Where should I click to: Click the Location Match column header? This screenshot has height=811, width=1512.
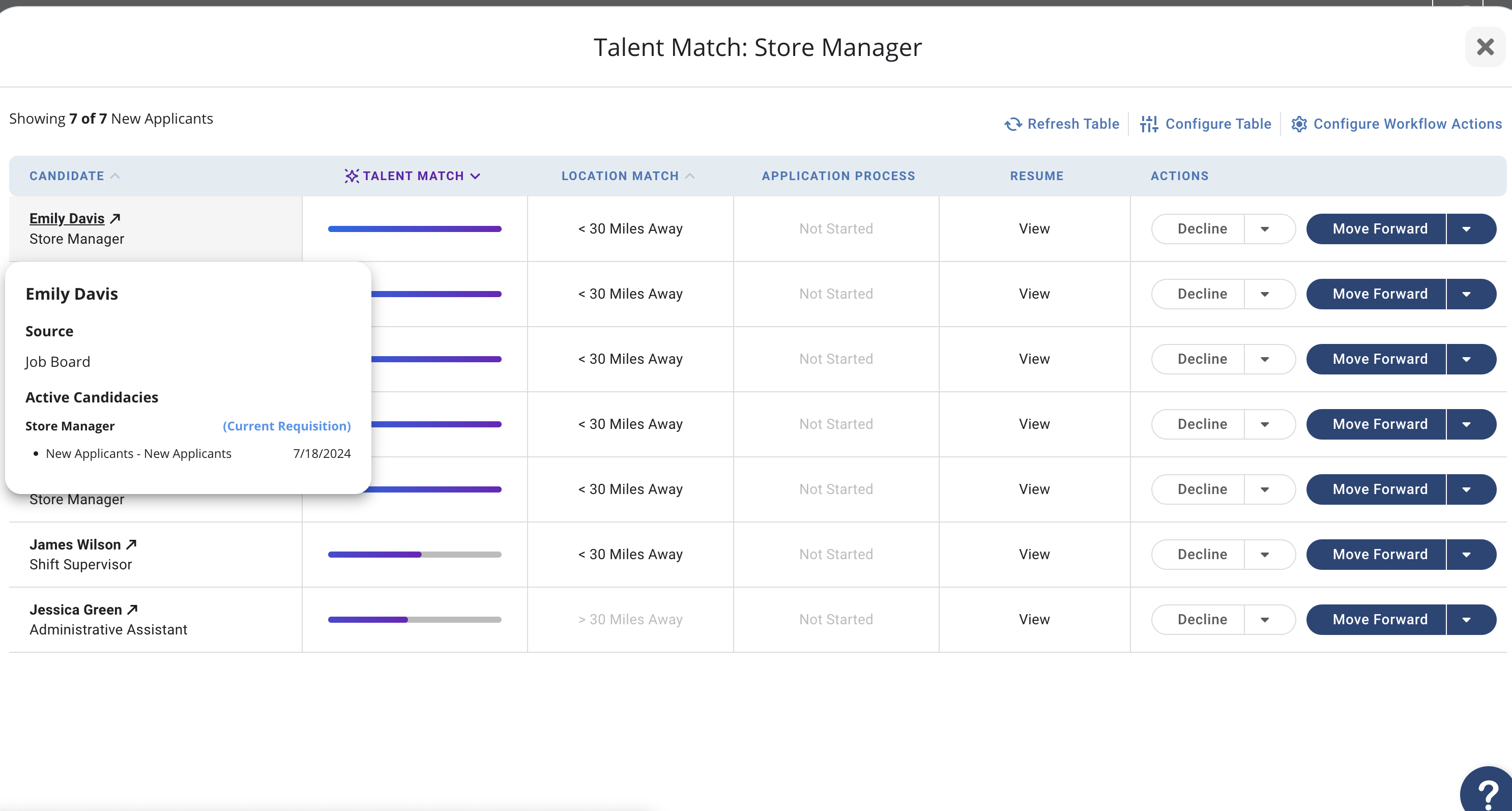pyautogui.click(x=620, y=176)
